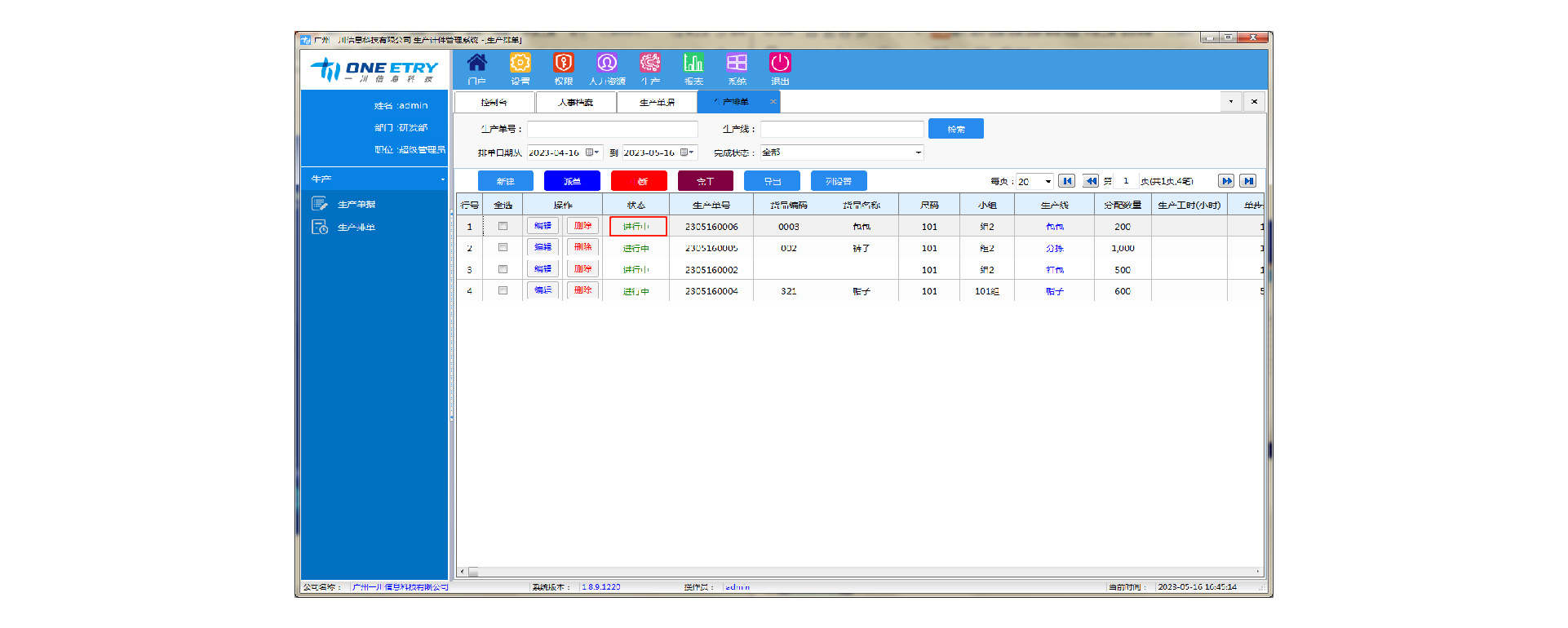The width and height of the screenshot is (1568, 628).
Task: Switch to the 人事档案 tab
Action: point(576,102)
